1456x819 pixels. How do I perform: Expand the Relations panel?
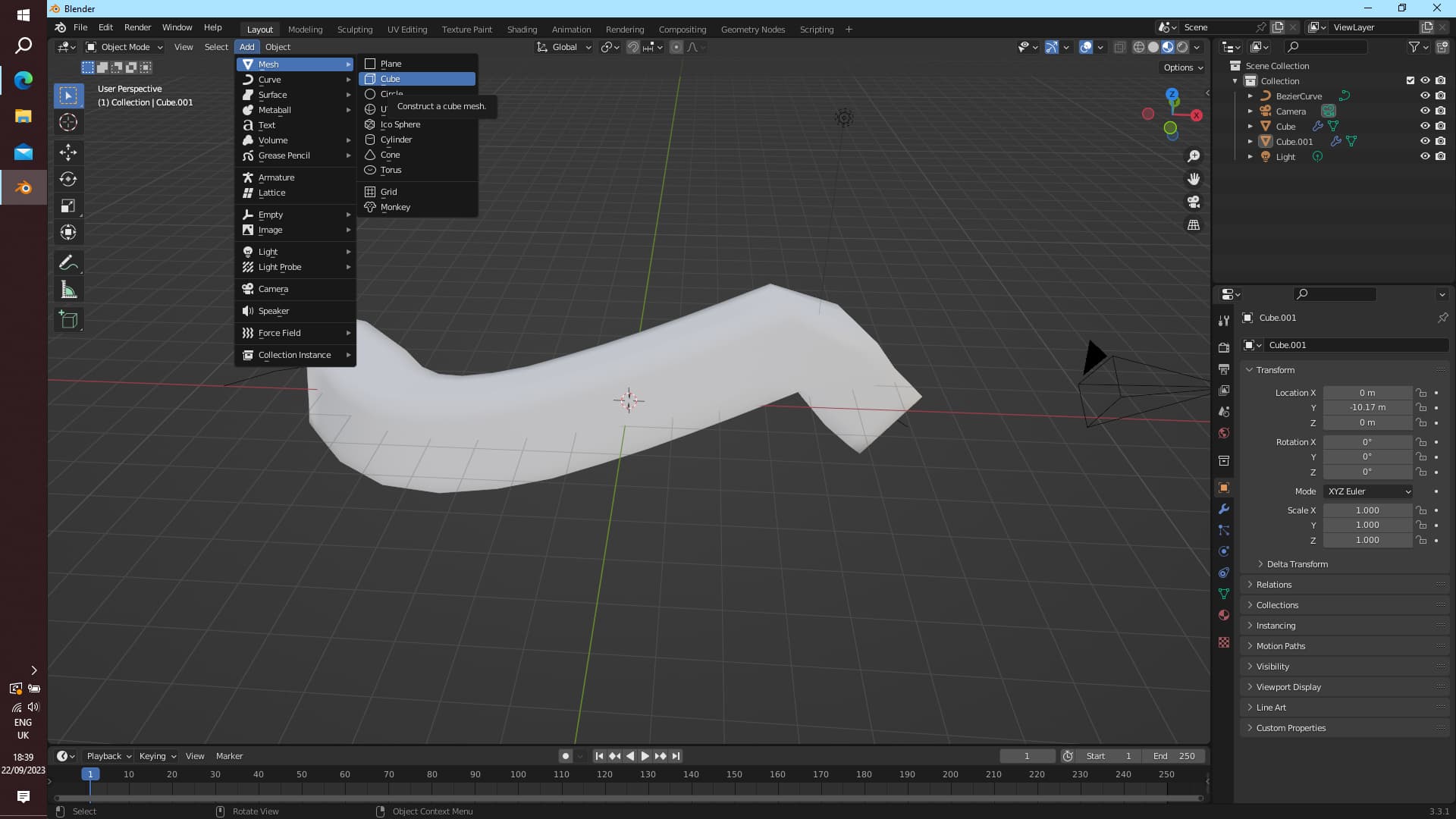[1274, 585]
